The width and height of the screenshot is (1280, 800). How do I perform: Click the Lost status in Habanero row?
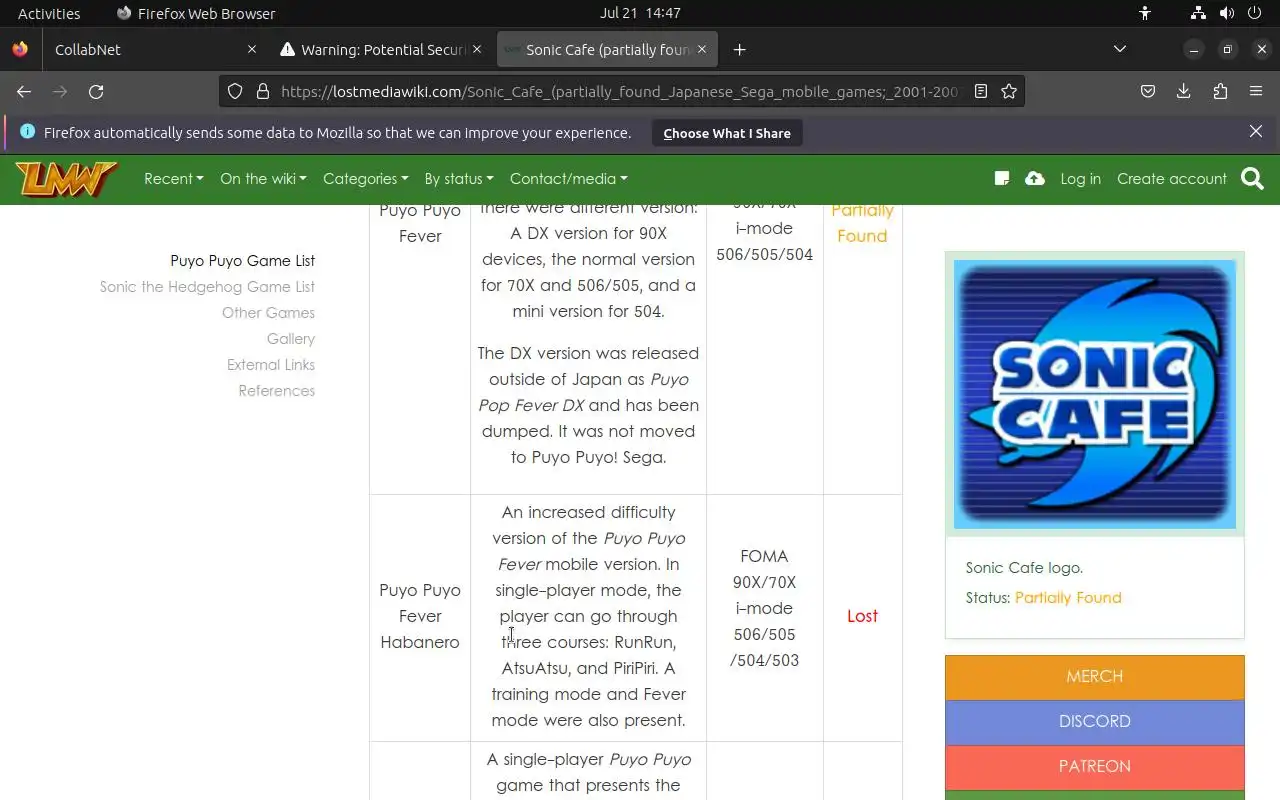tap(862, 616)
